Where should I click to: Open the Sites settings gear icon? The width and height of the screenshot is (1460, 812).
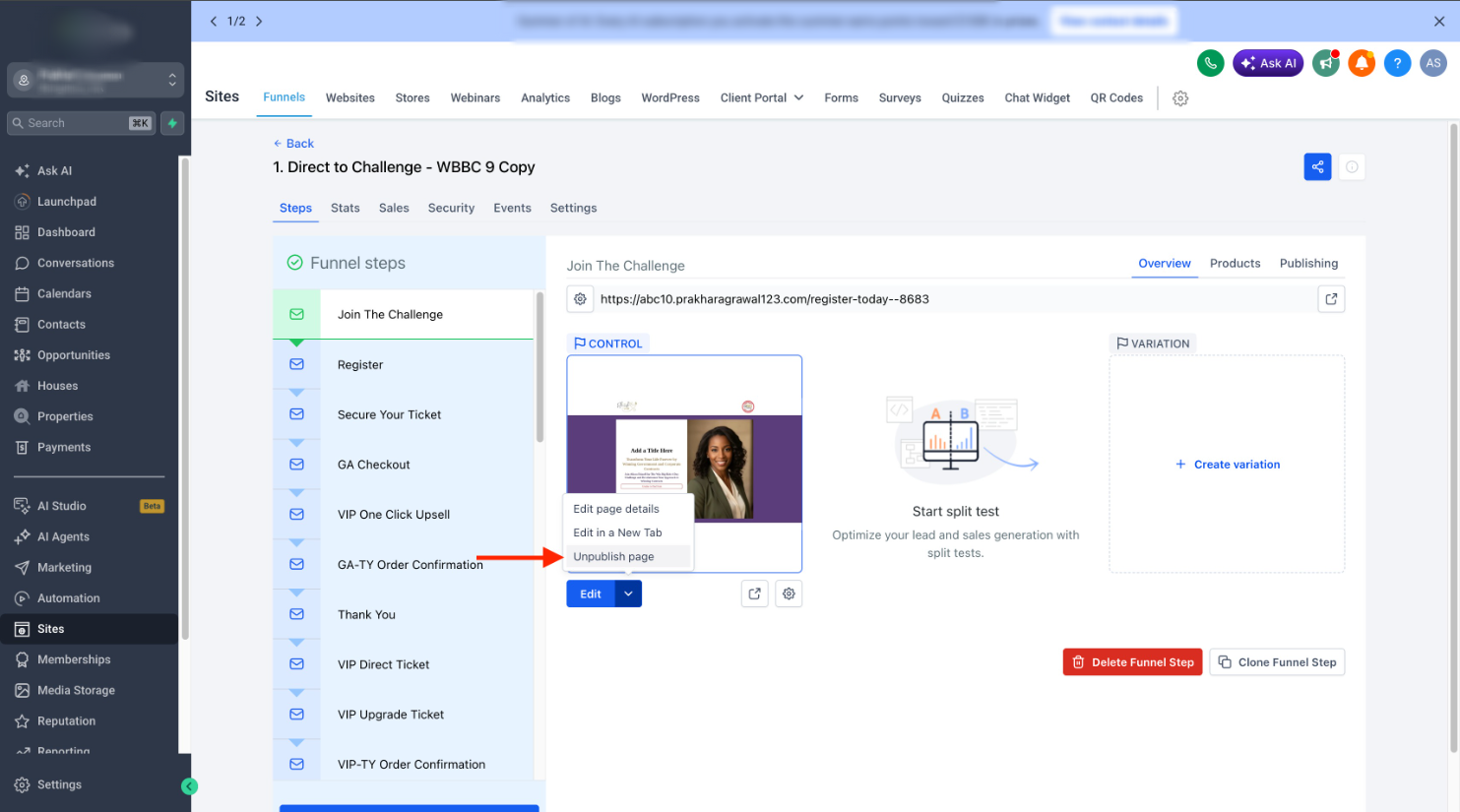[1180, 98]
